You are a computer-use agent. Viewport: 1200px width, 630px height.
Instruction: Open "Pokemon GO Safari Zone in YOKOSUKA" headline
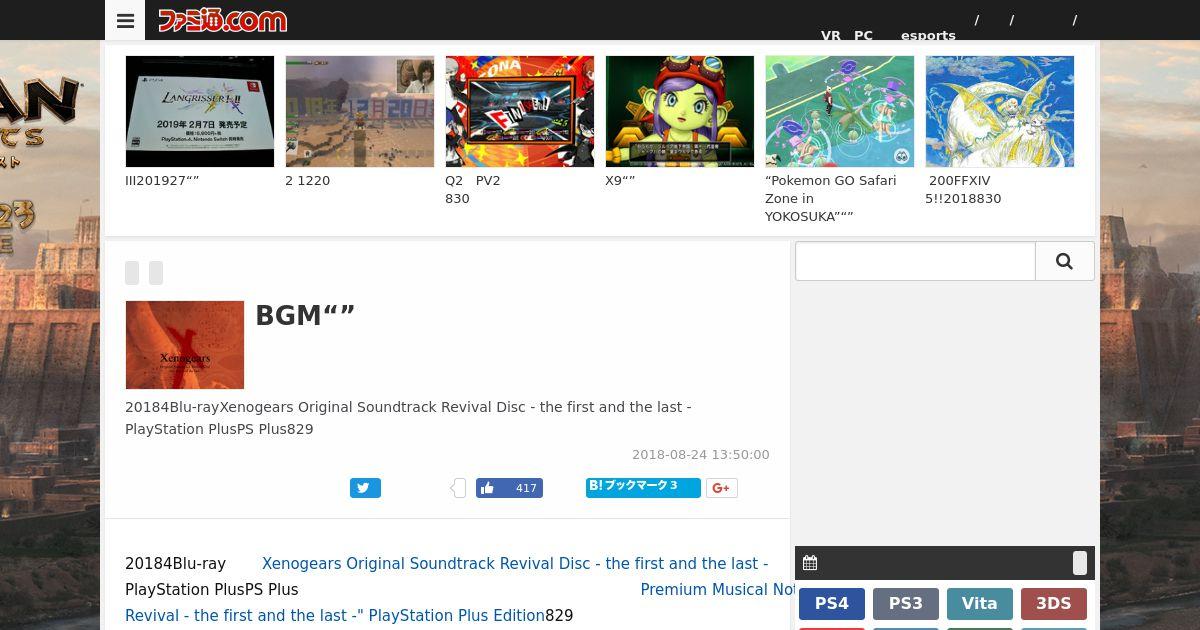coord(831,199)
